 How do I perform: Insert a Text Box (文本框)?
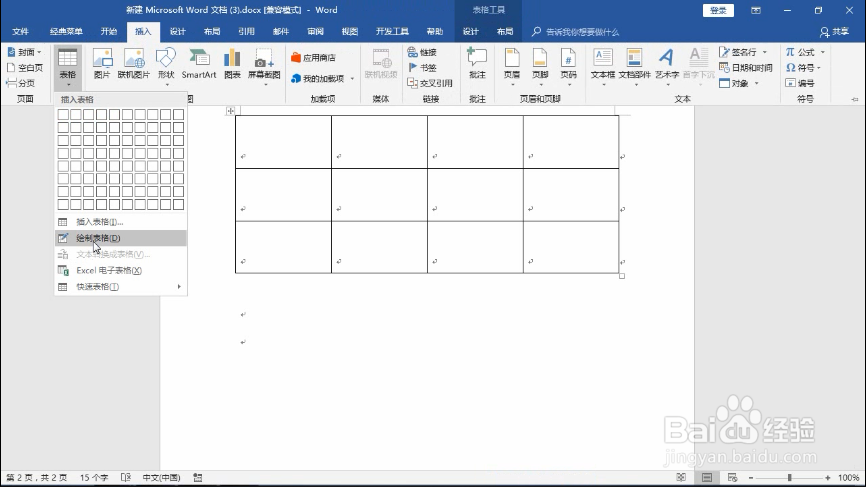pos(603,67)
